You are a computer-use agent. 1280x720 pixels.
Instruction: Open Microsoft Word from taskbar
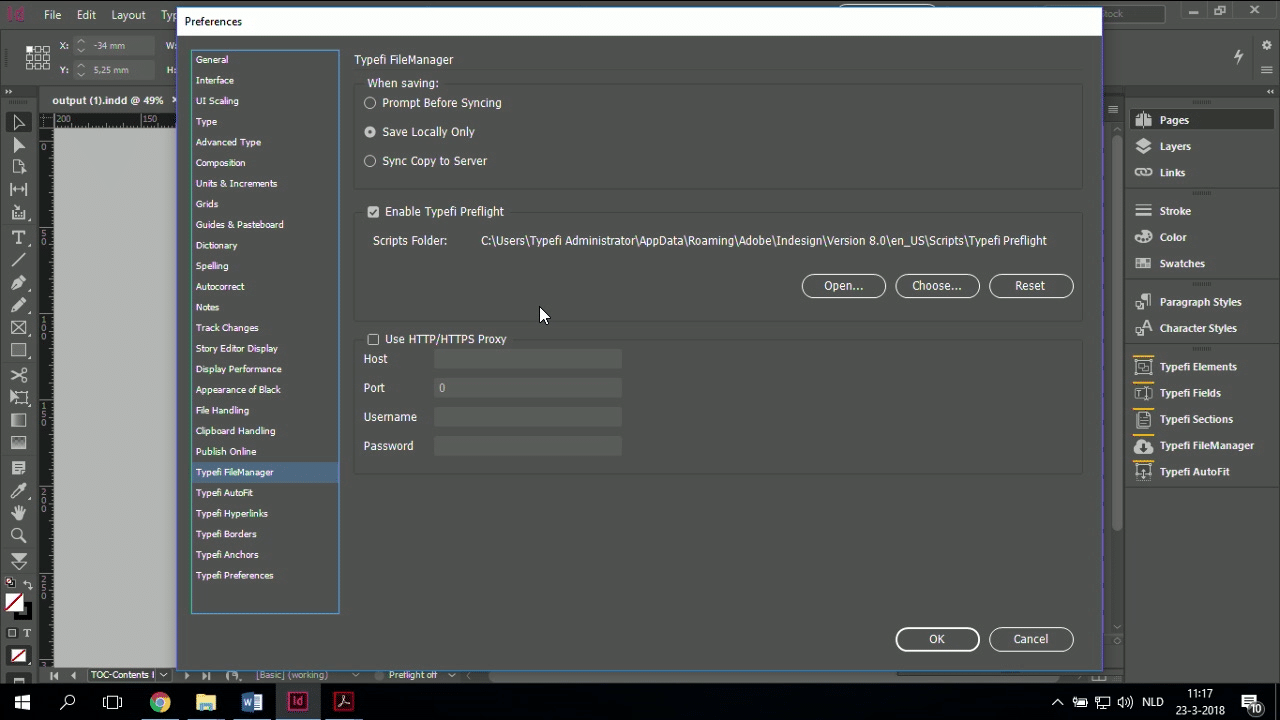251,702
